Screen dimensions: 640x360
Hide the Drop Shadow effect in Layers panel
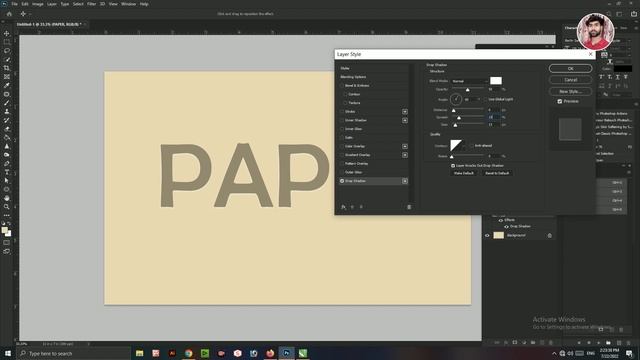coord(506,227)
